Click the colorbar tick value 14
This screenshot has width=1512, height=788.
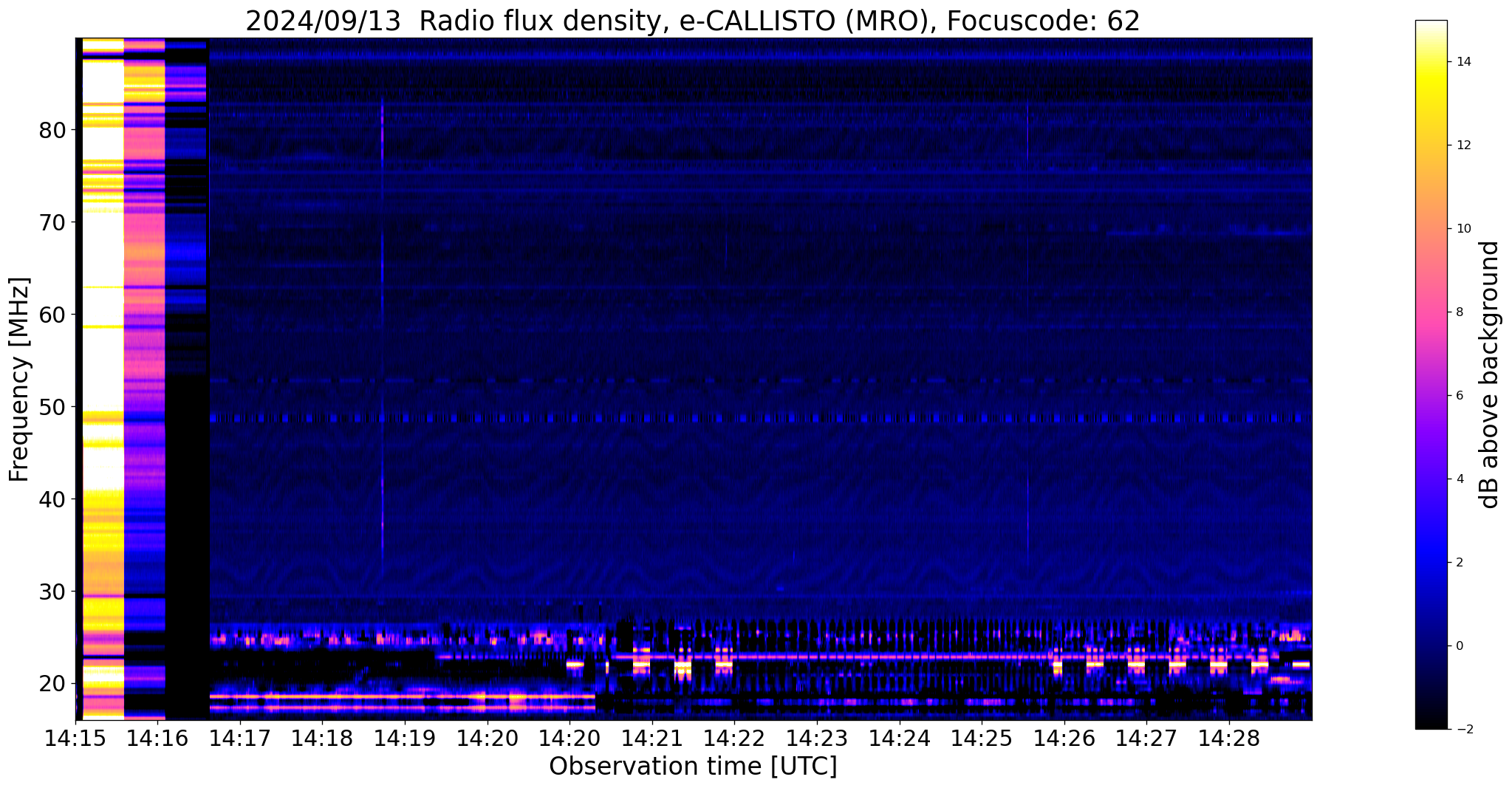(1463, 62)
